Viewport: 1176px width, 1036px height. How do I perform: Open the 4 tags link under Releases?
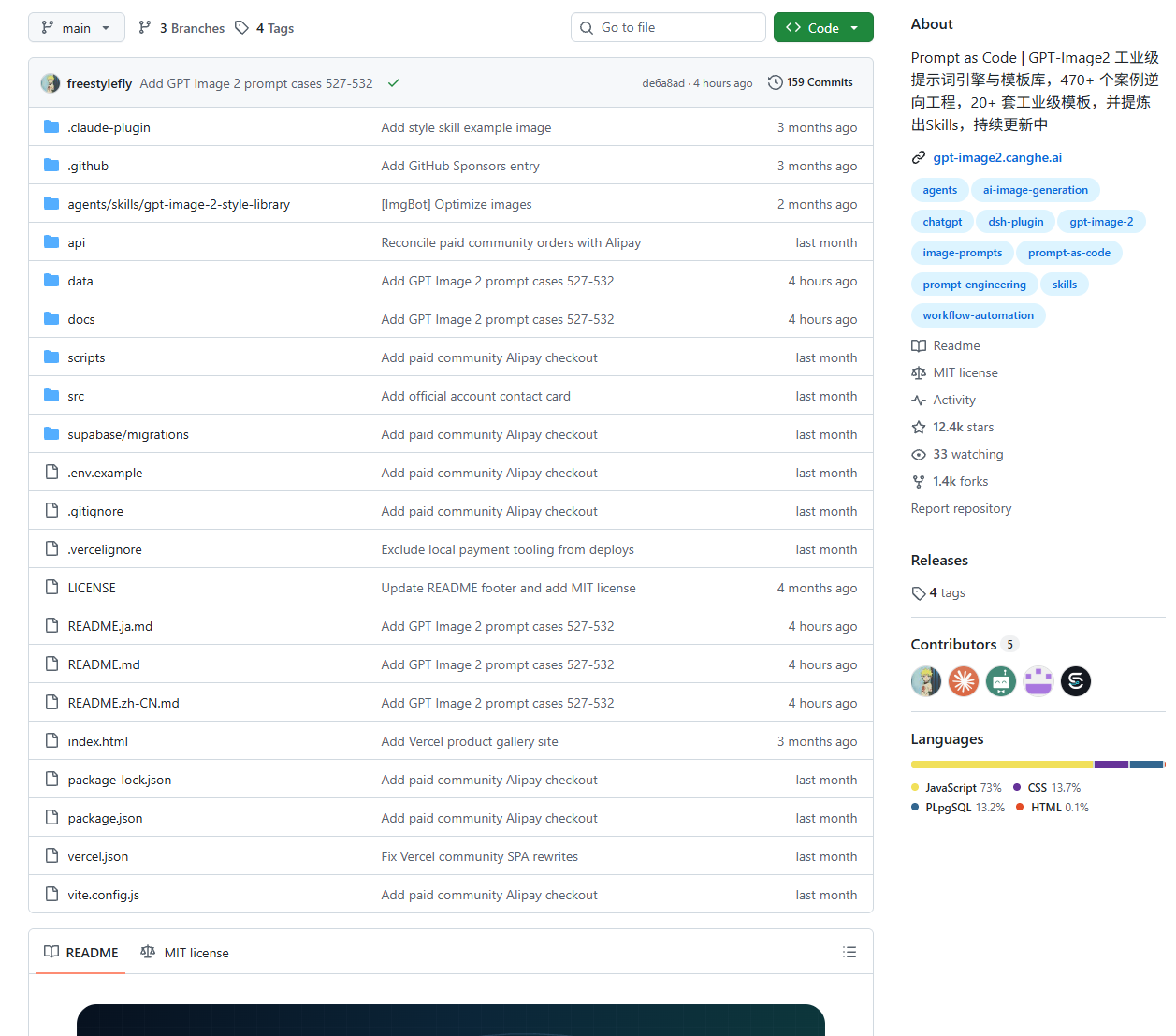pyautogui.click(x=938, y=592)
